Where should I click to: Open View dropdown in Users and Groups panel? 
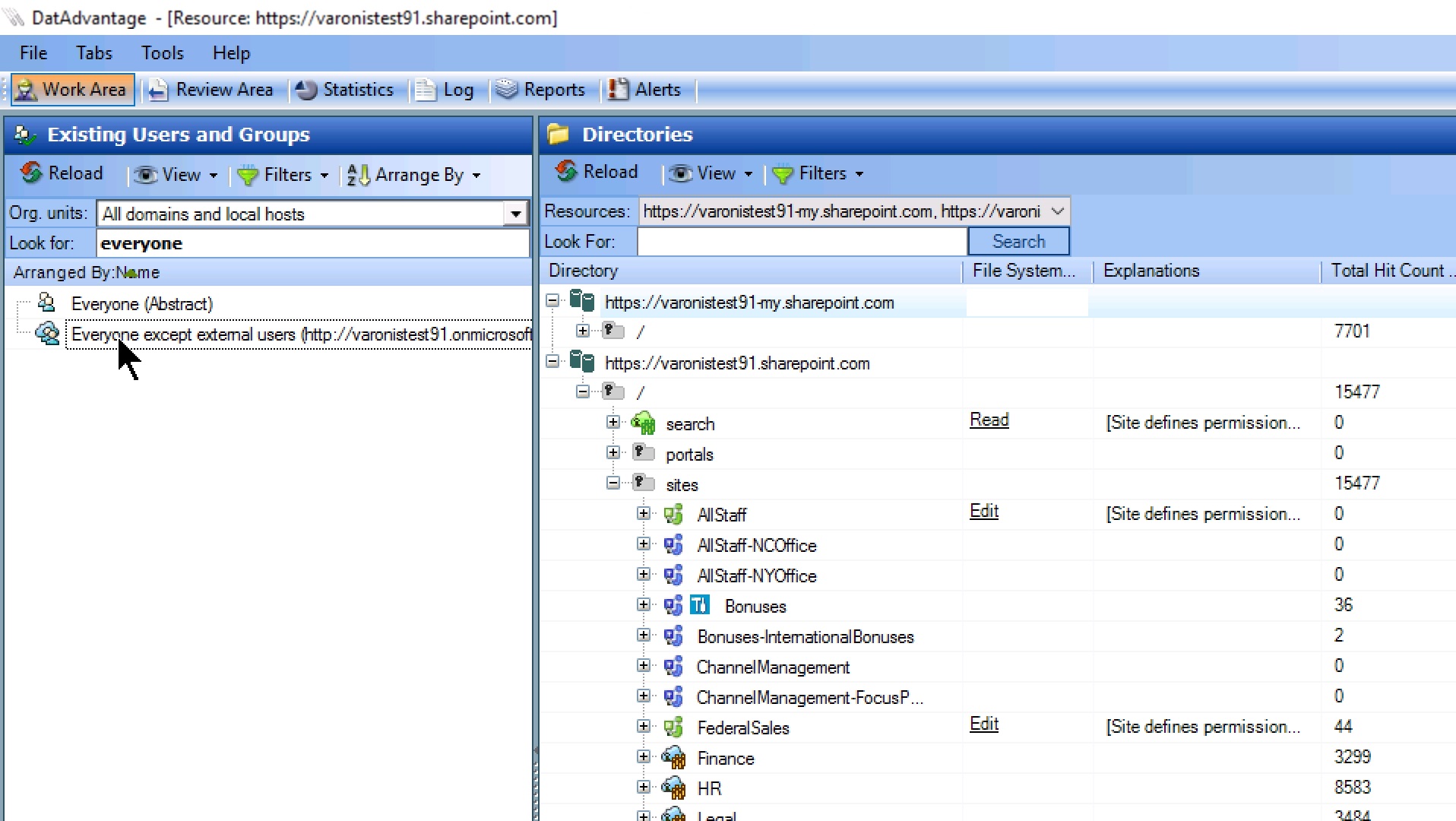[x=176, y=175]
